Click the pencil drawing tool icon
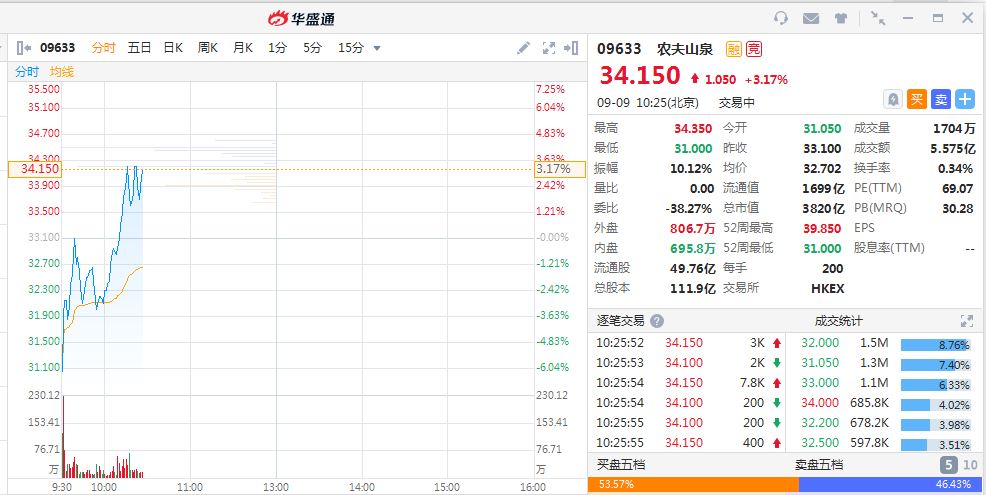Image resolution: width=986 pixels, height=495 pixels. coord(523,47)
